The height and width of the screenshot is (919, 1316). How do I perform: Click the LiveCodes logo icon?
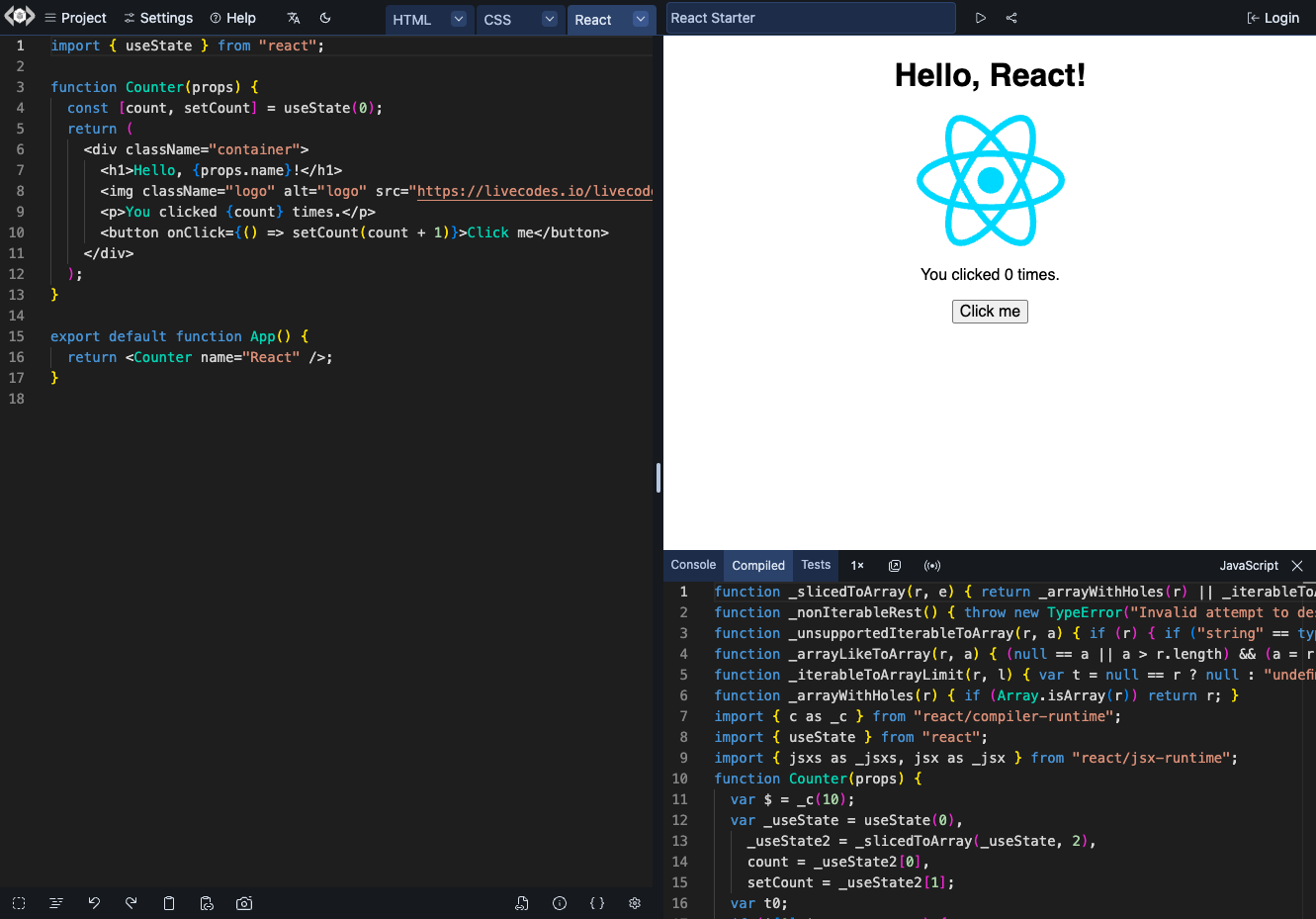(x=20, y=17)
